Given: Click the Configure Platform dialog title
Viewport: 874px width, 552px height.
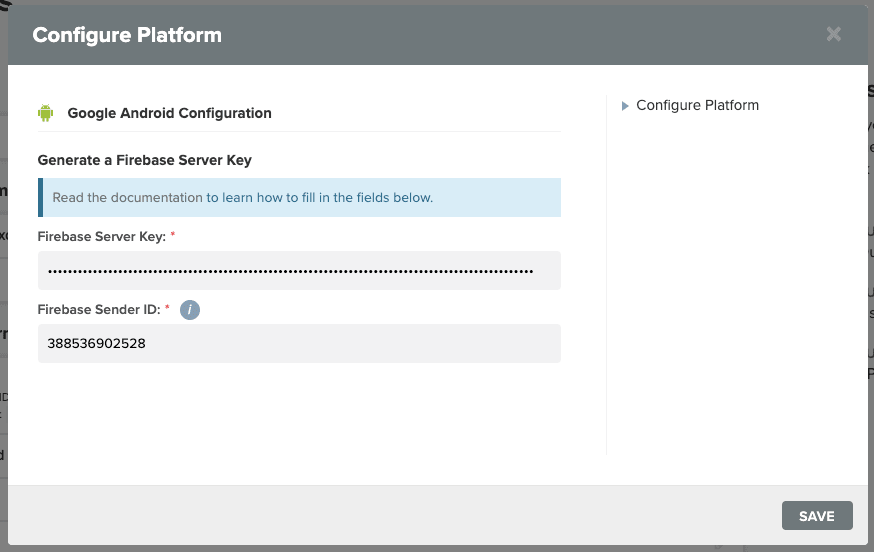Looking at the screenshot, I should pos(127,35).
